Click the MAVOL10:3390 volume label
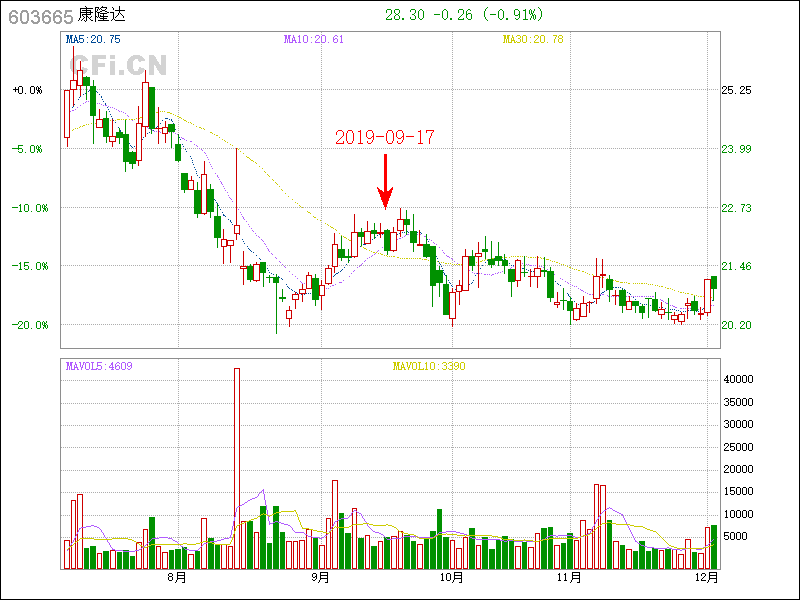Screen dimensions: 800x600 (x=429, y=366)
